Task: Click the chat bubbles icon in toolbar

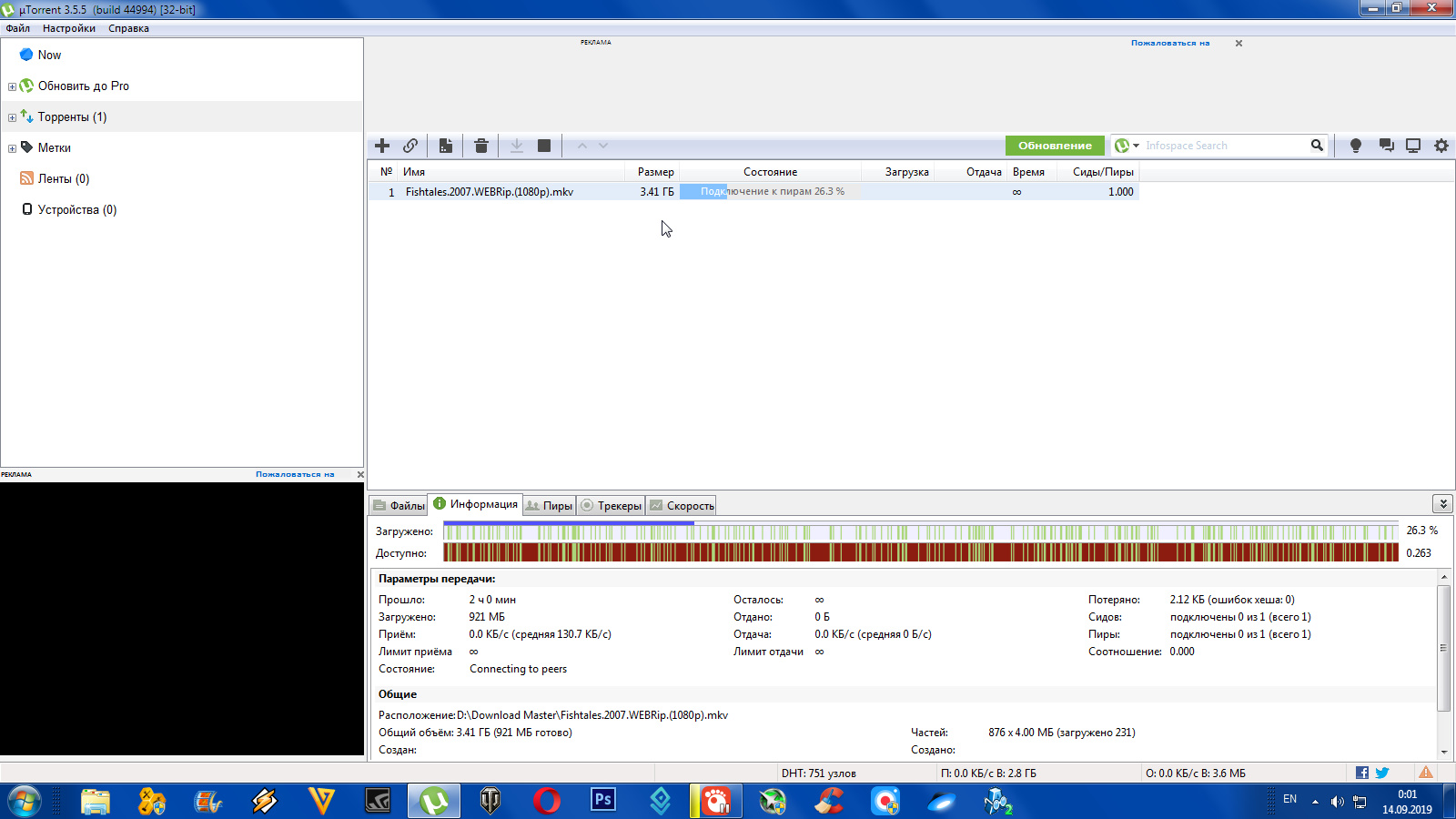Action: click(1386, 146)
